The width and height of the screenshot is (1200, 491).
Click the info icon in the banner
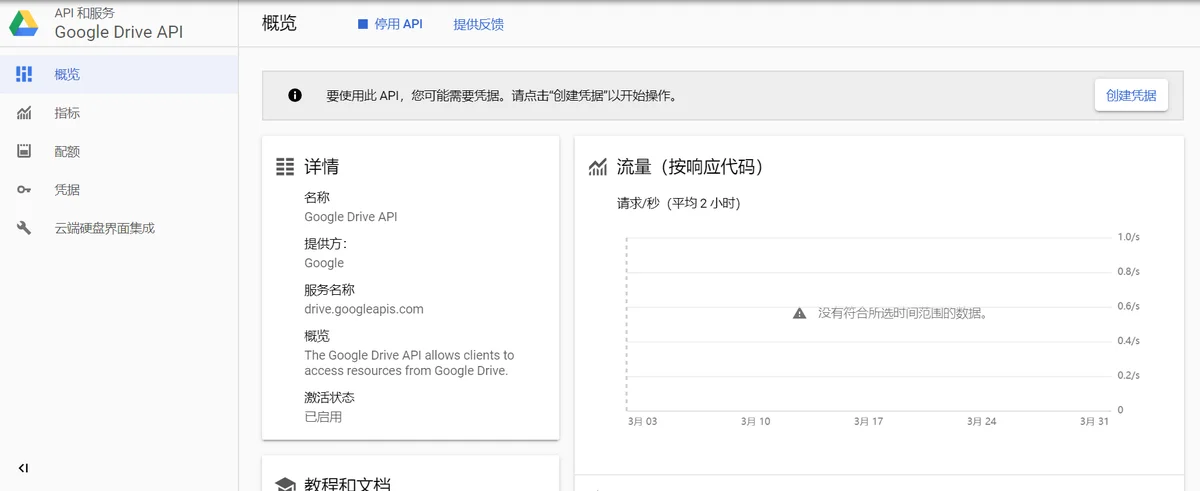click(x=295, y=96)
